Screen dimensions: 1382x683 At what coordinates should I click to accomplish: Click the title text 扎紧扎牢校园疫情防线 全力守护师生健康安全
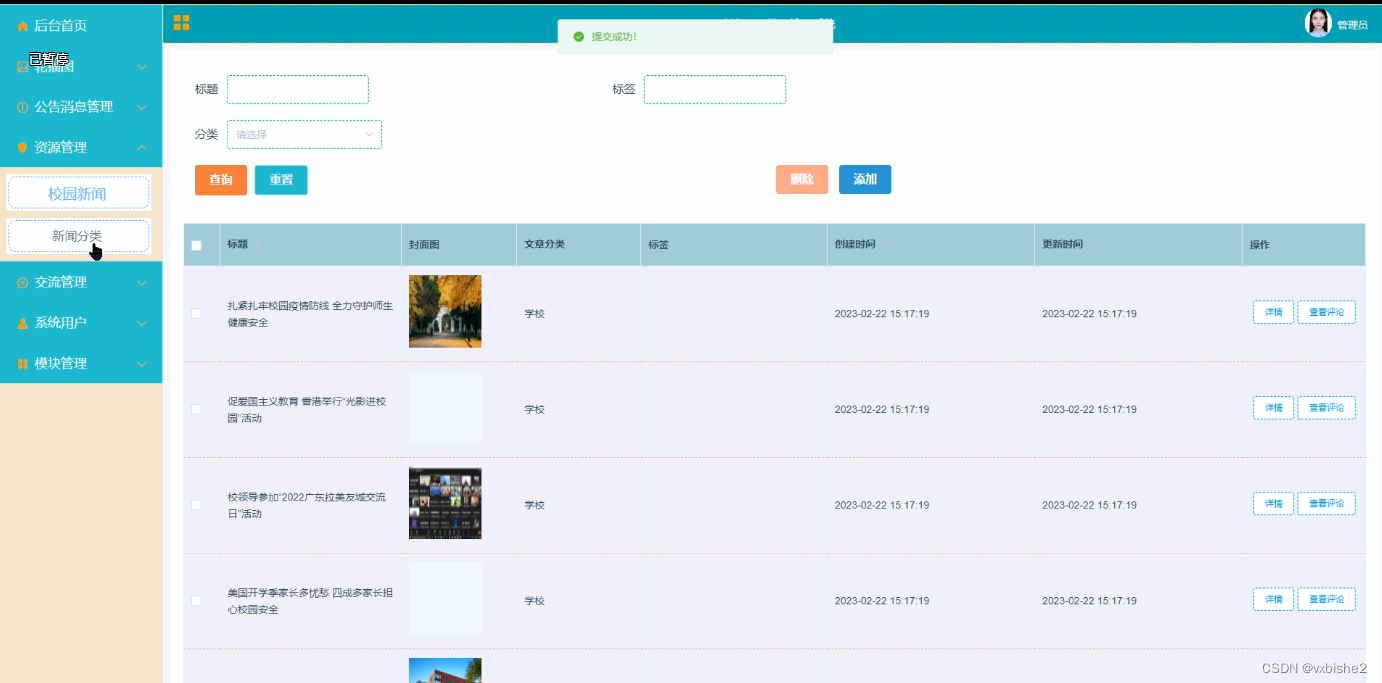point(310,314)
